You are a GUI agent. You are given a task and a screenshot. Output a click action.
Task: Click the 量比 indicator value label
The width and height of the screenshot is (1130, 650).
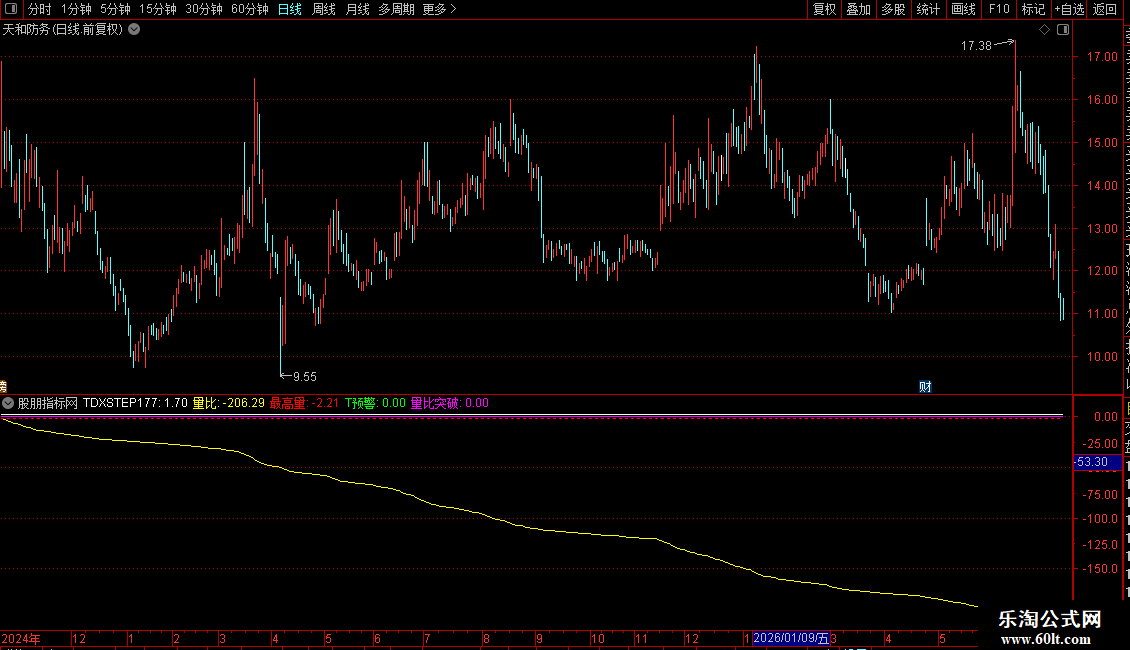[x=228, y=404]
